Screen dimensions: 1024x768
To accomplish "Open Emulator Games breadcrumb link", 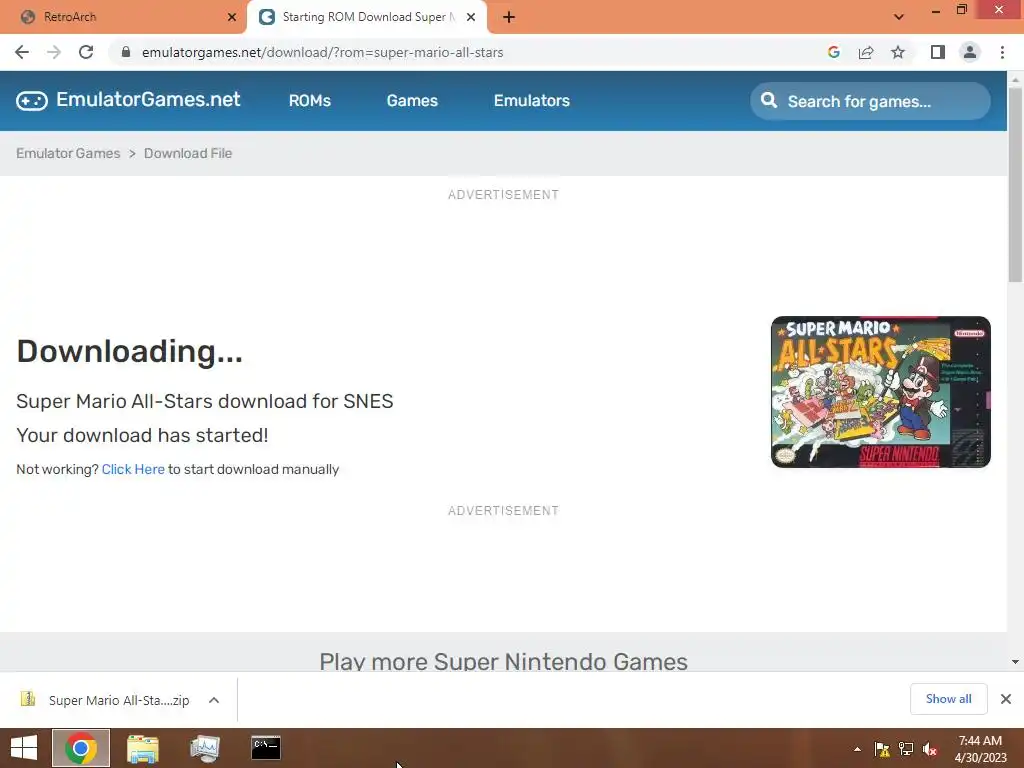I will [68, 153].
